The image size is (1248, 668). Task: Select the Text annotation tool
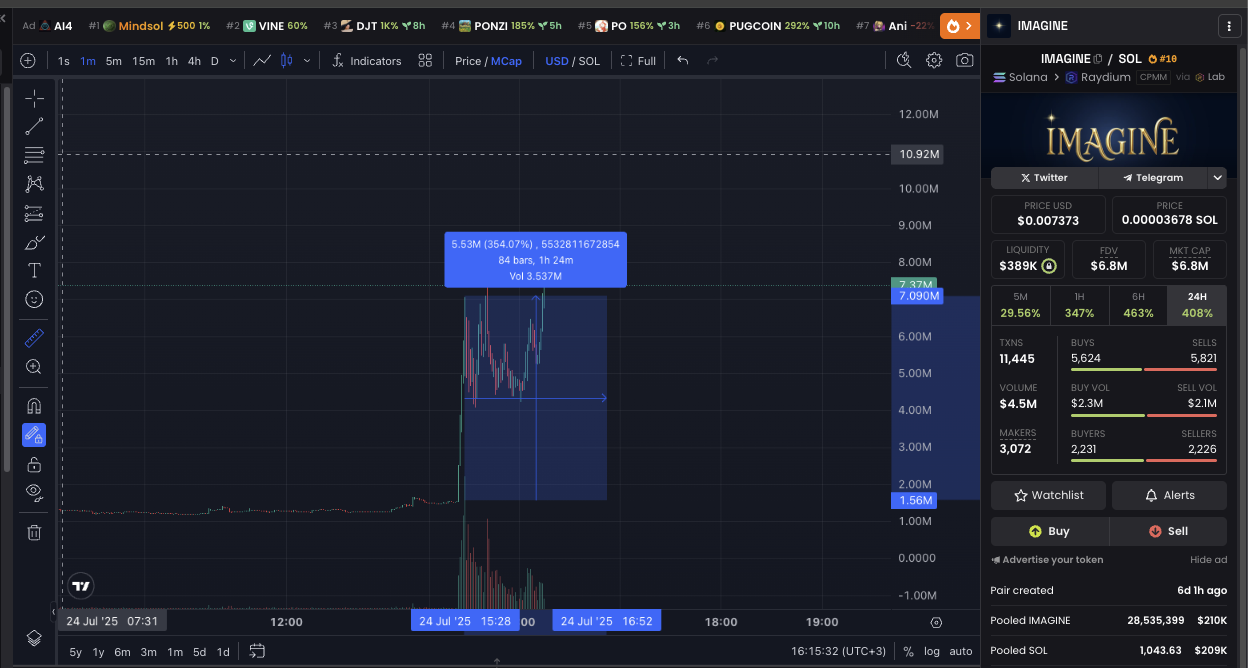34,270
